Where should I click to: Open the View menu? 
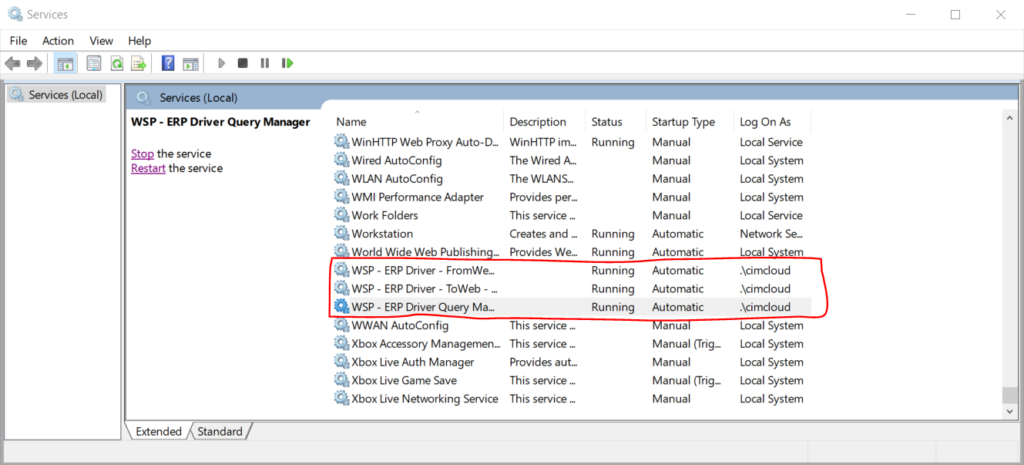tap(101, 40)
